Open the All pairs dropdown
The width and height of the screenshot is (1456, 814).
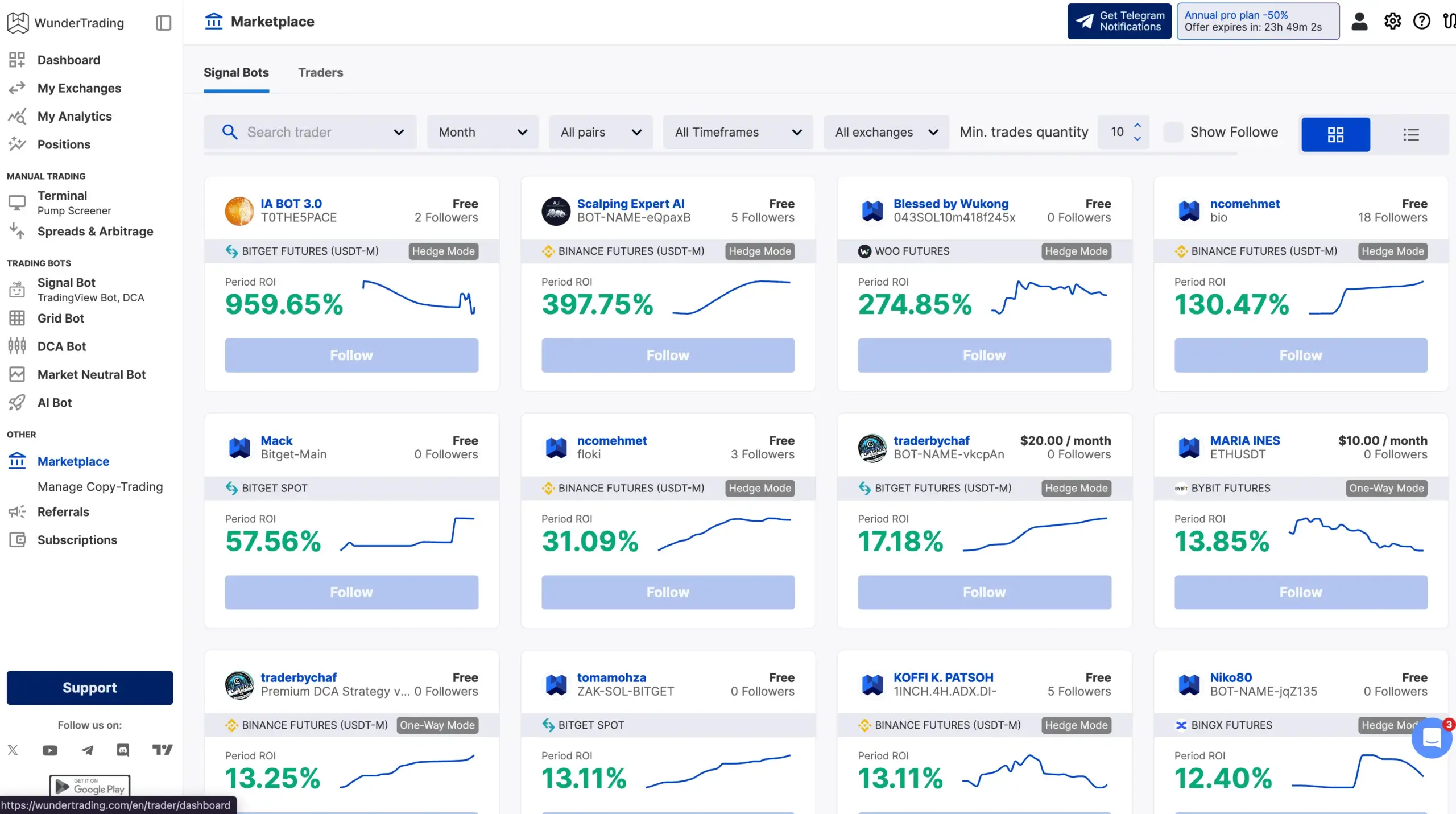[601, 132]
